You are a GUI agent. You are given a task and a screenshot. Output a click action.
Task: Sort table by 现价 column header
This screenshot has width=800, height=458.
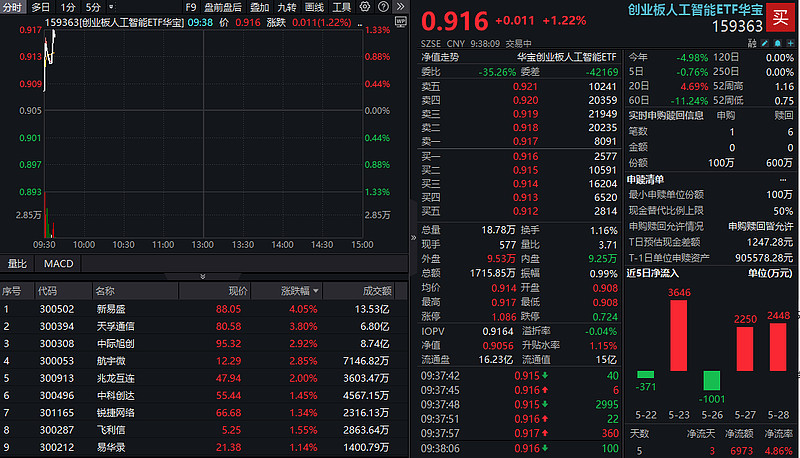[238, 291]
